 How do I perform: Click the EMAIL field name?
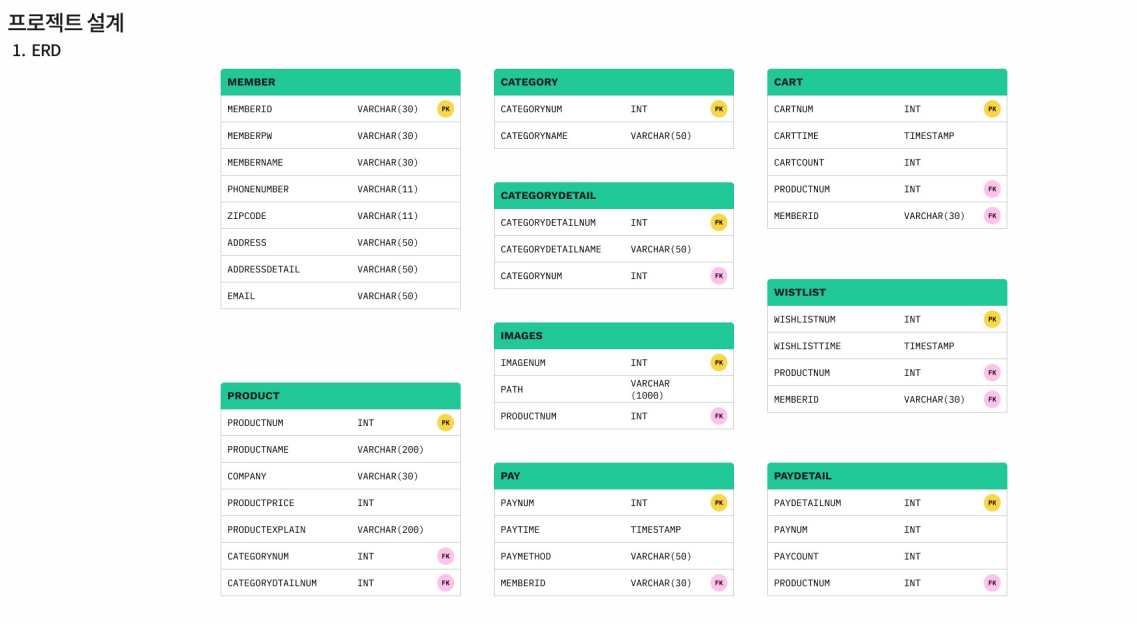(241, 296)
